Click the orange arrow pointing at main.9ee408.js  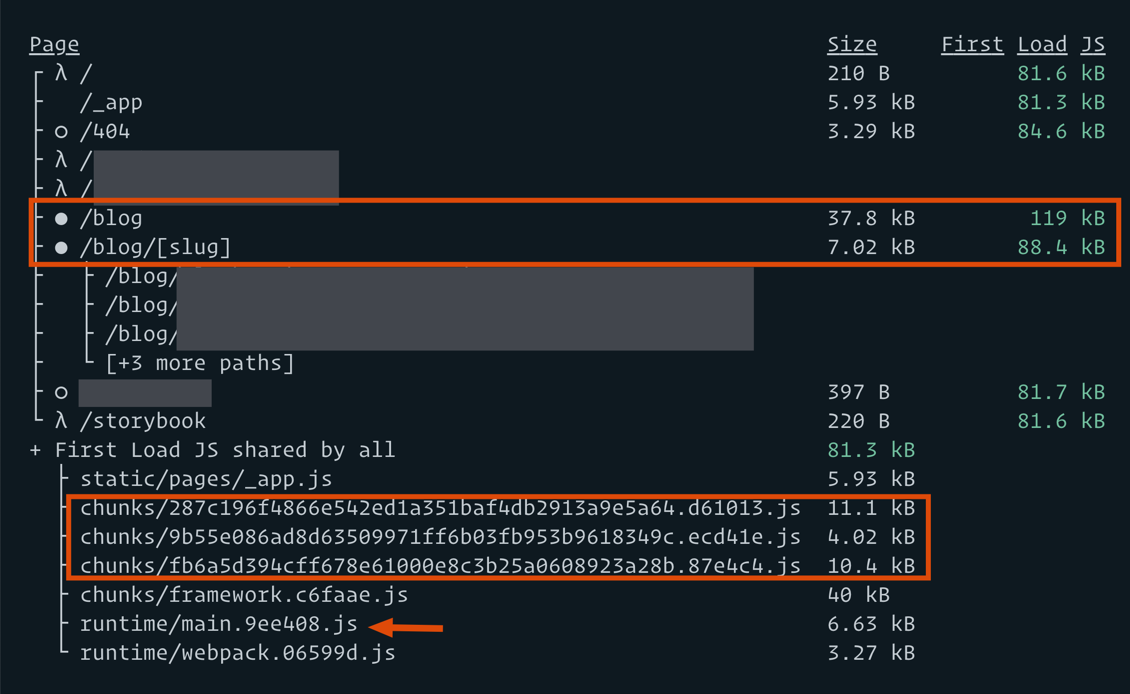[x=406, y=627]
